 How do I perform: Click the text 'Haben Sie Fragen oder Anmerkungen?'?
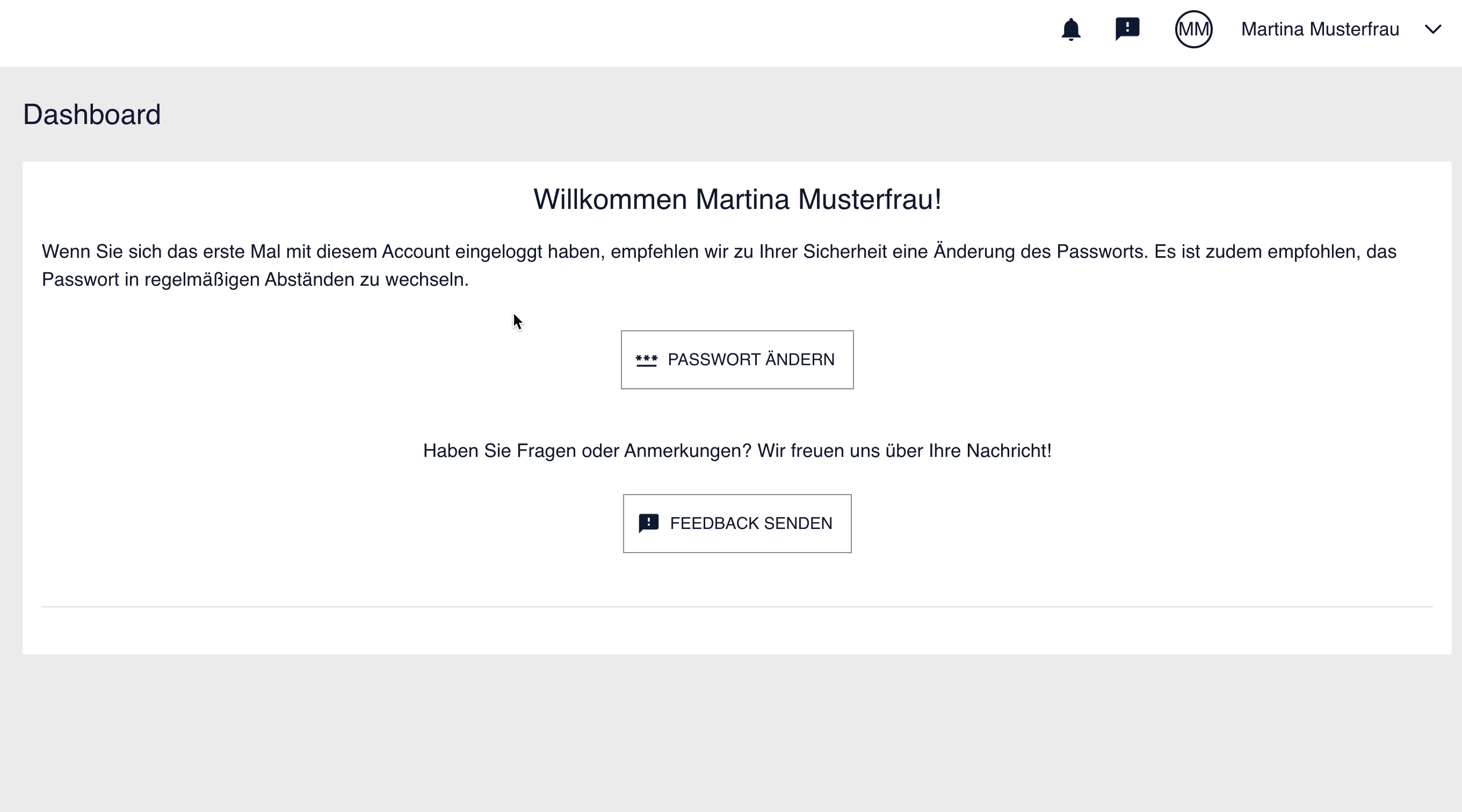point(587,451)
